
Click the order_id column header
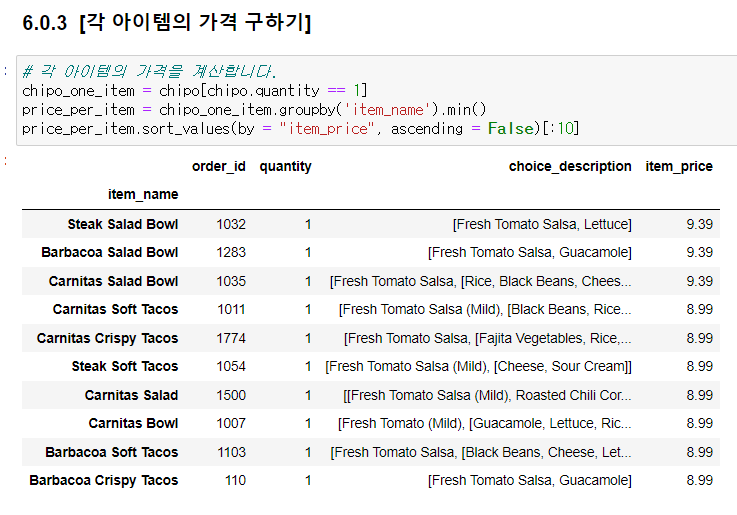pos(219,166)
